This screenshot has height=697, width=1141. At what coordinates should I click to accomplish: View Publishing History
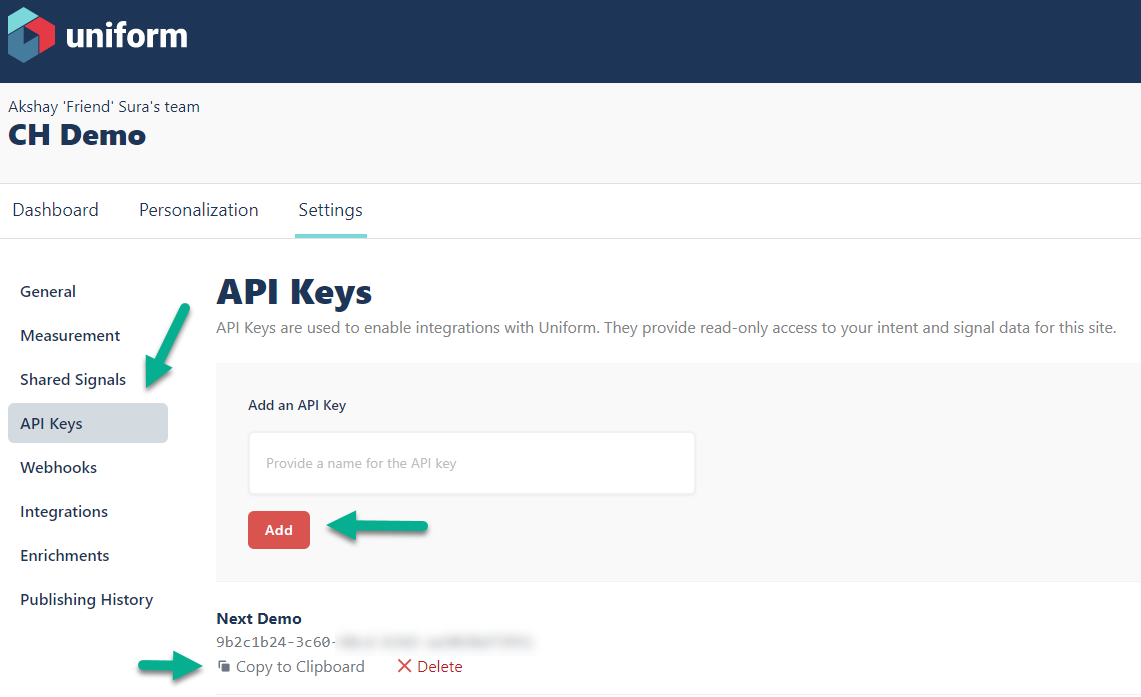click(87, 600)
